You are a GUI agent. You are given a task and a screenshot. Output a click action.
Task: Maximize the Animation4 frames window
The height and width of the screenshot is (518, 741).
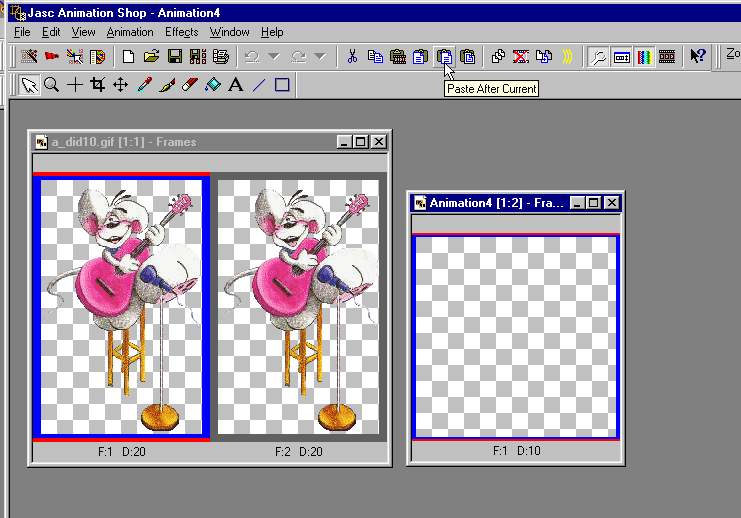[x=594, y=203]
